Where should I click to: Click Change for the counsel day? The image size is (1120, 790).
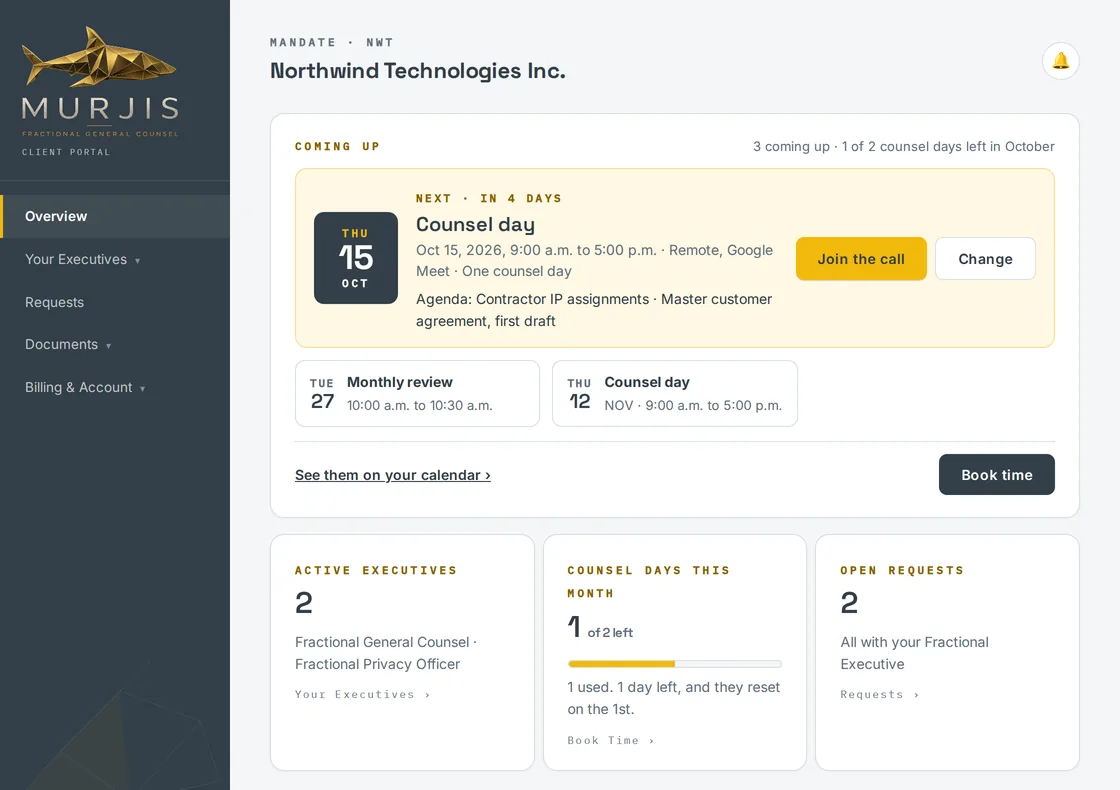pyautogui.click(x=985, y=259)
